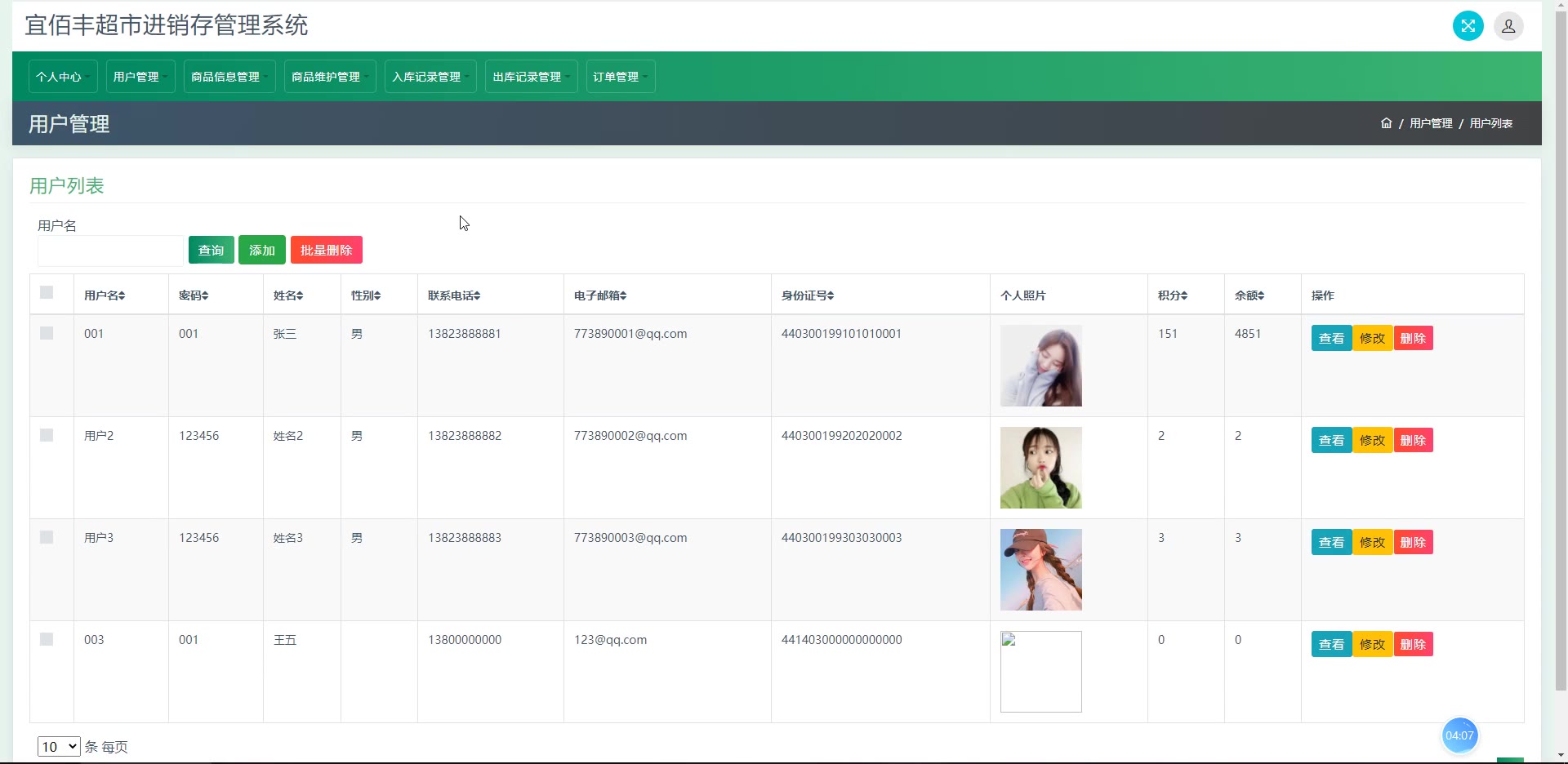Expand the 商品信息管理 menu

229,77
